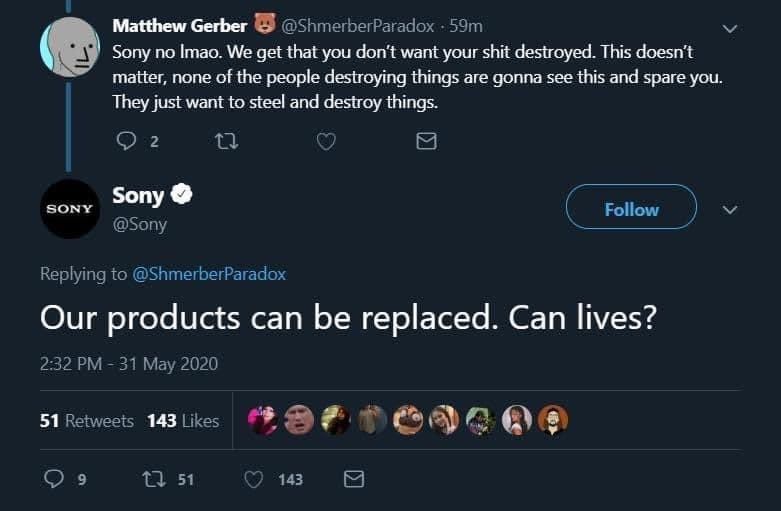Open Sony's verified badge info
Viewport: 781px width, 511px height.
click(181, 195)
